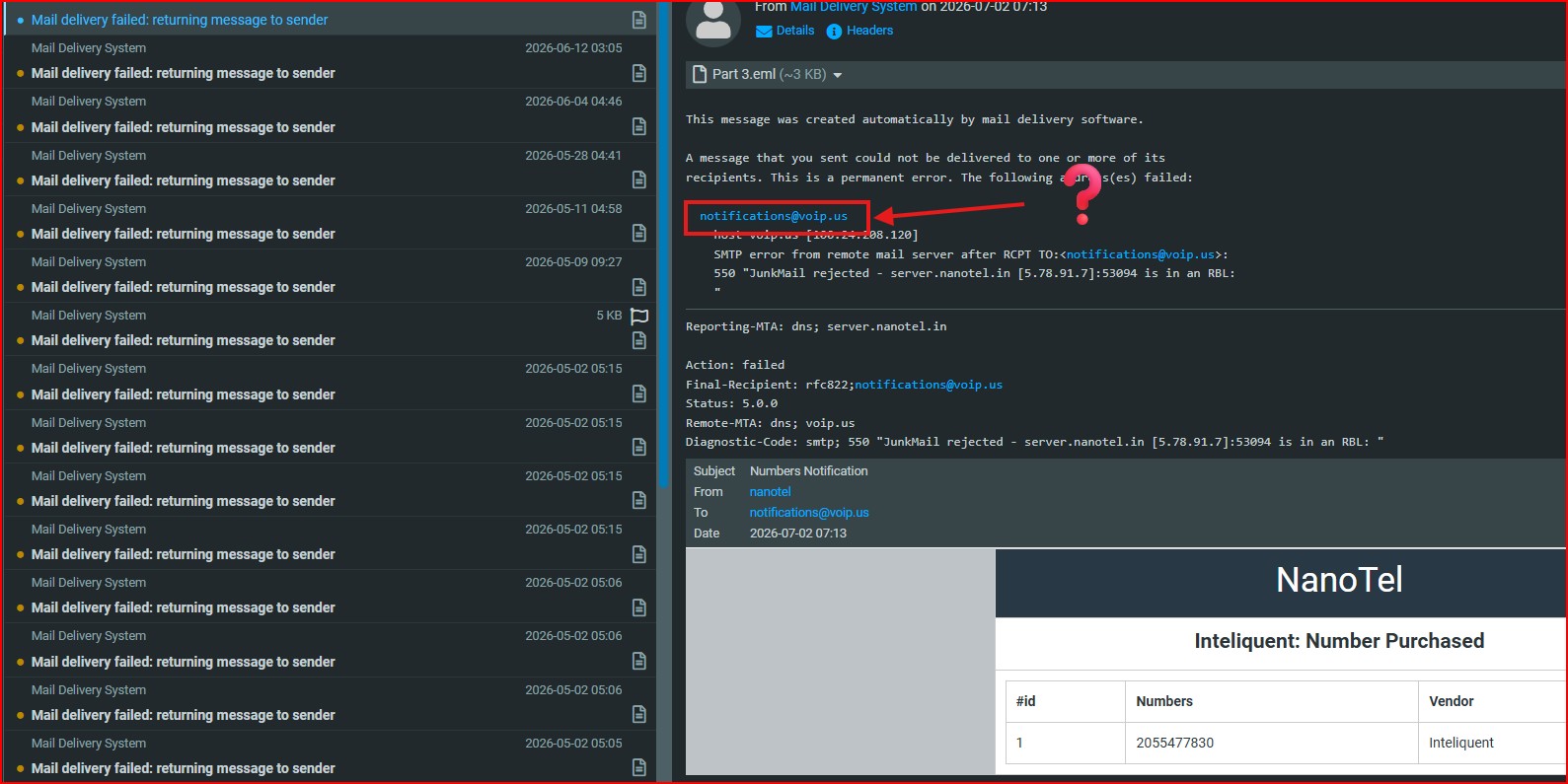Click the attached message date 2026-07-02 07:13
The image size is (1568, 784).
[x=798, y=534]
